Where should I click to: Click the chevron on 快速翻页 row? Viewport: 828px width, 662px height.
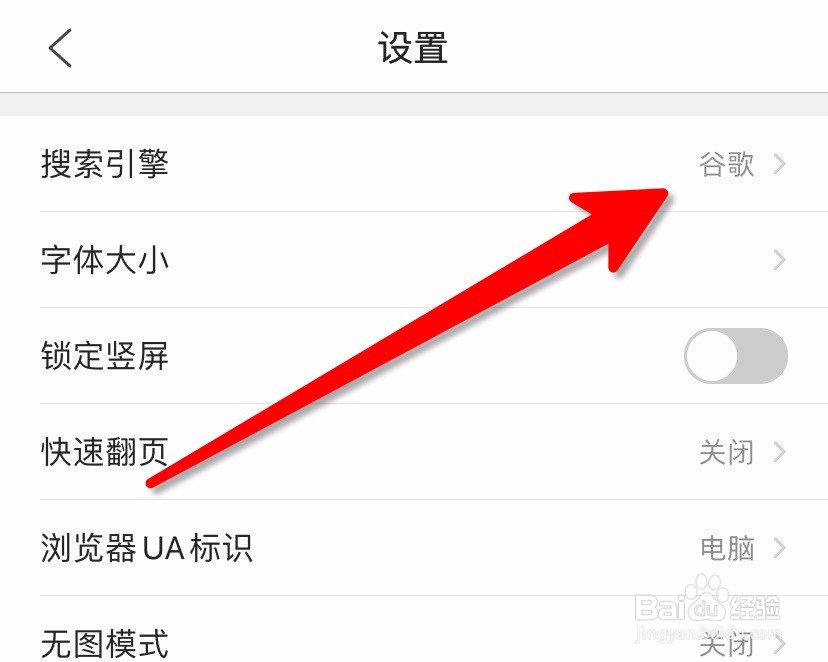point(779,452)
